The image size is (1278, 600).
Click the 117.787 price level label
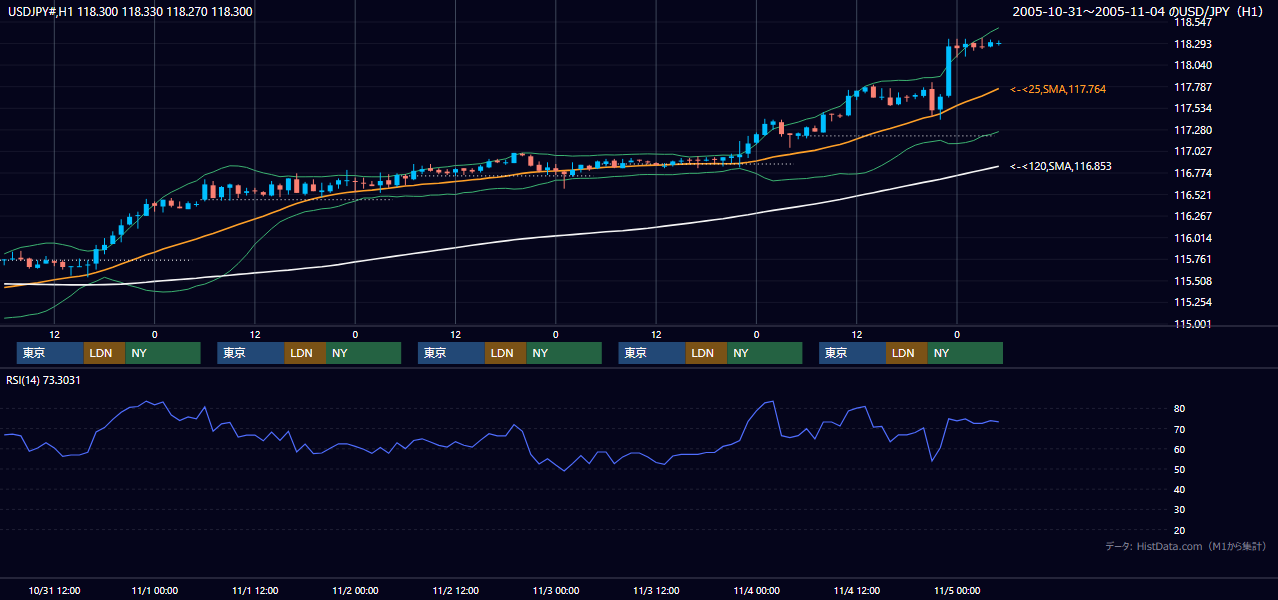click(1195, 87)
